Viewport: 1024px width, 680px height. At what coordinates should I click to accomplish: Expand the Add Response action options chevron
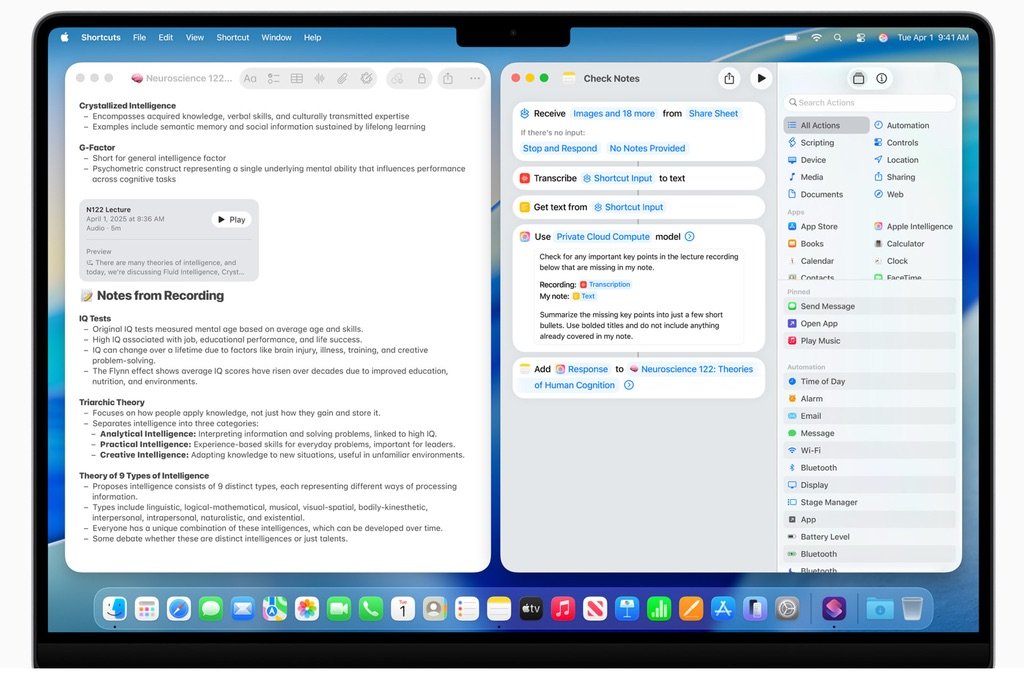tap(629, 385)
